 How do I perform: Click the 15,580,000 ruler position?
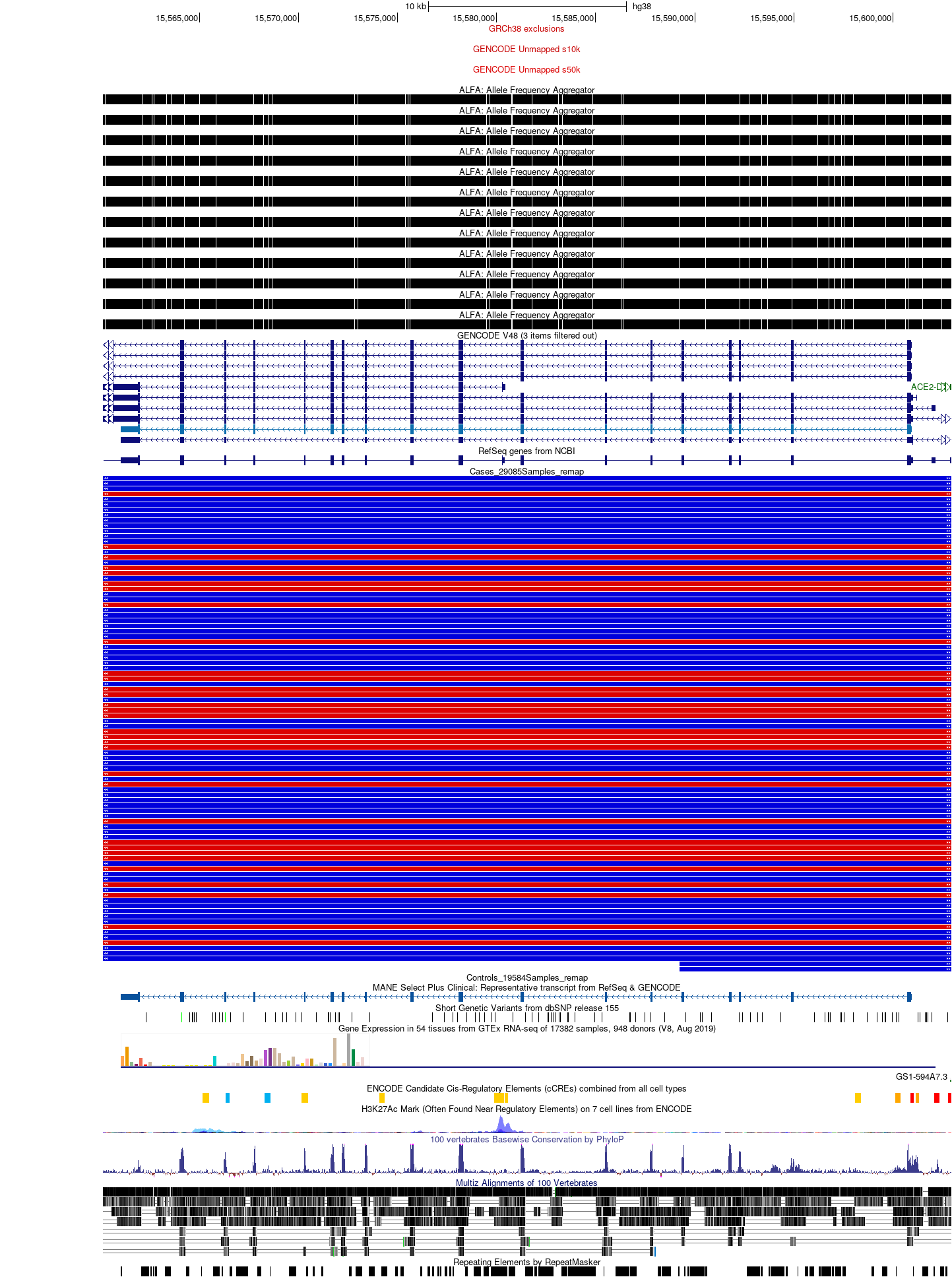(x=474, y=18)
